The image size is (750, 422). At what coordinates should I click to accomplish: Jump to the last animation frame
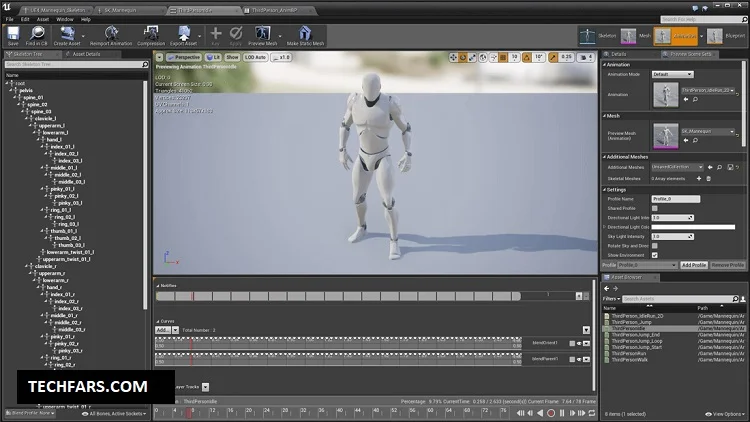pyautogui.click(x=582, y=413)
